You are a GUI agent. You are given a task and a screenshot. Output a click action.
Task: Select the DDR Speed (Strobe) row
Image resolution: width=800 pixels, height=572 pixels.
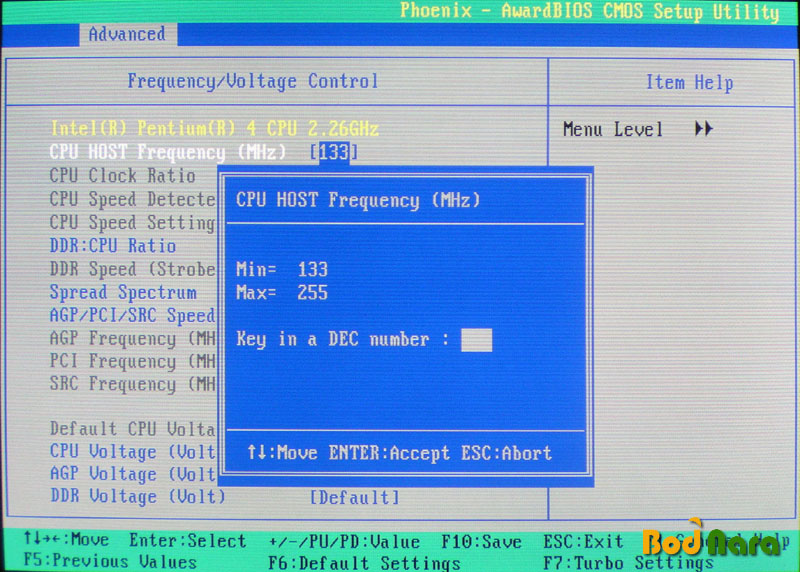click(x=133, y=269)
